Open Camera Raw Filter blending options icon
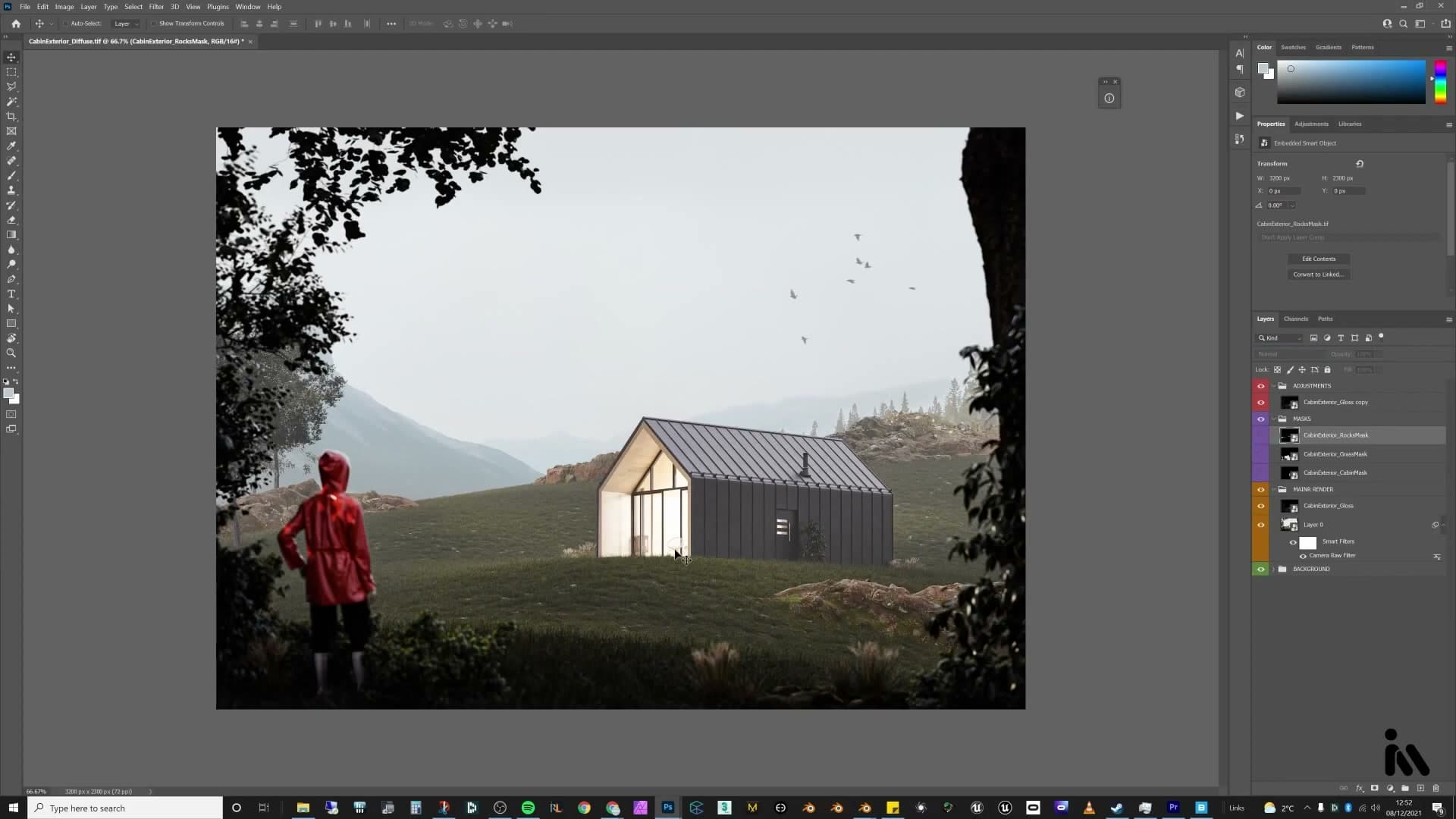 tap(1436, 556)
